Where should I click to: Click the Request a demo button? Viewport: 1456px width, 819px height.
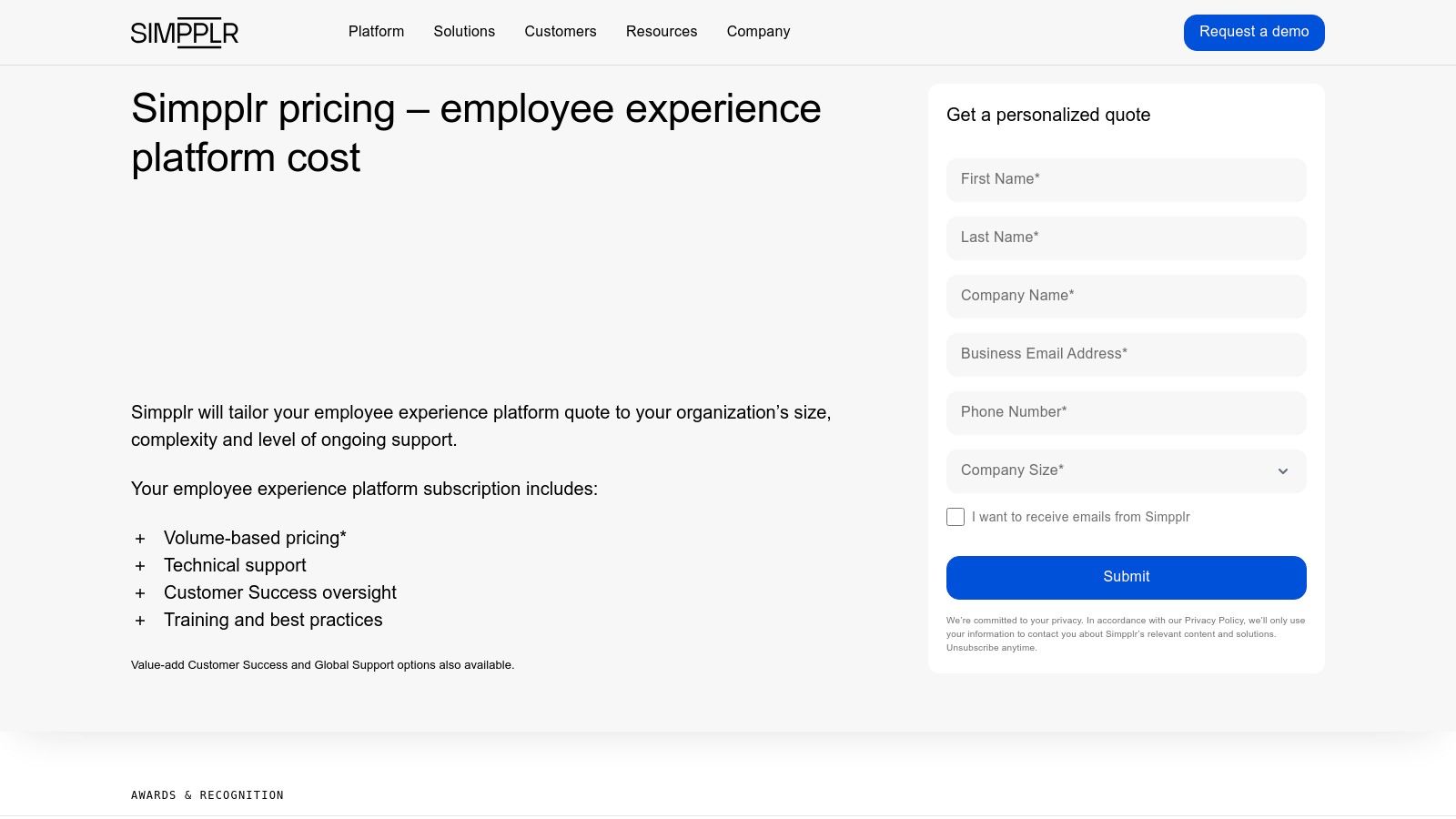(1254, 33)
